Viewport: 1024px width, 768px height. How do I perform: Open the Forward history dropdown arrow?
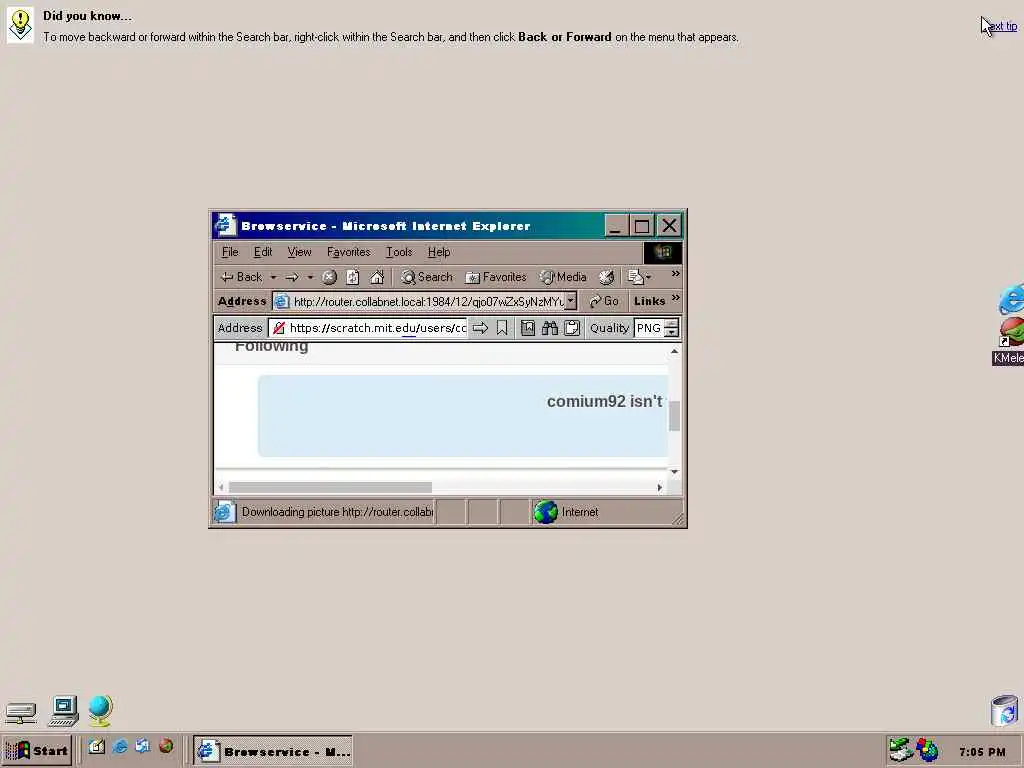click(310, 278)
